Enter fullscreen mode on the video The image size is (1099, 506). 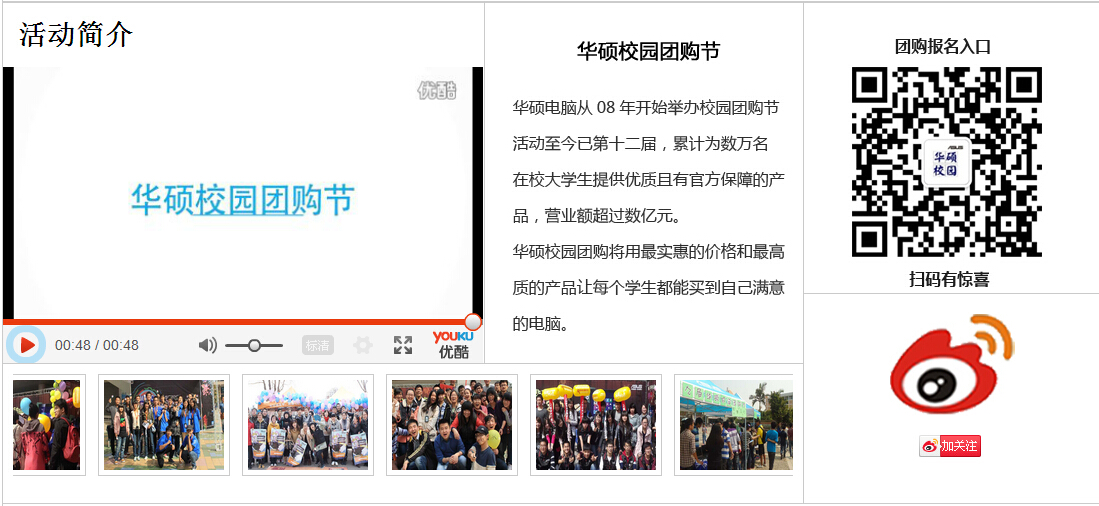point(402,345)
